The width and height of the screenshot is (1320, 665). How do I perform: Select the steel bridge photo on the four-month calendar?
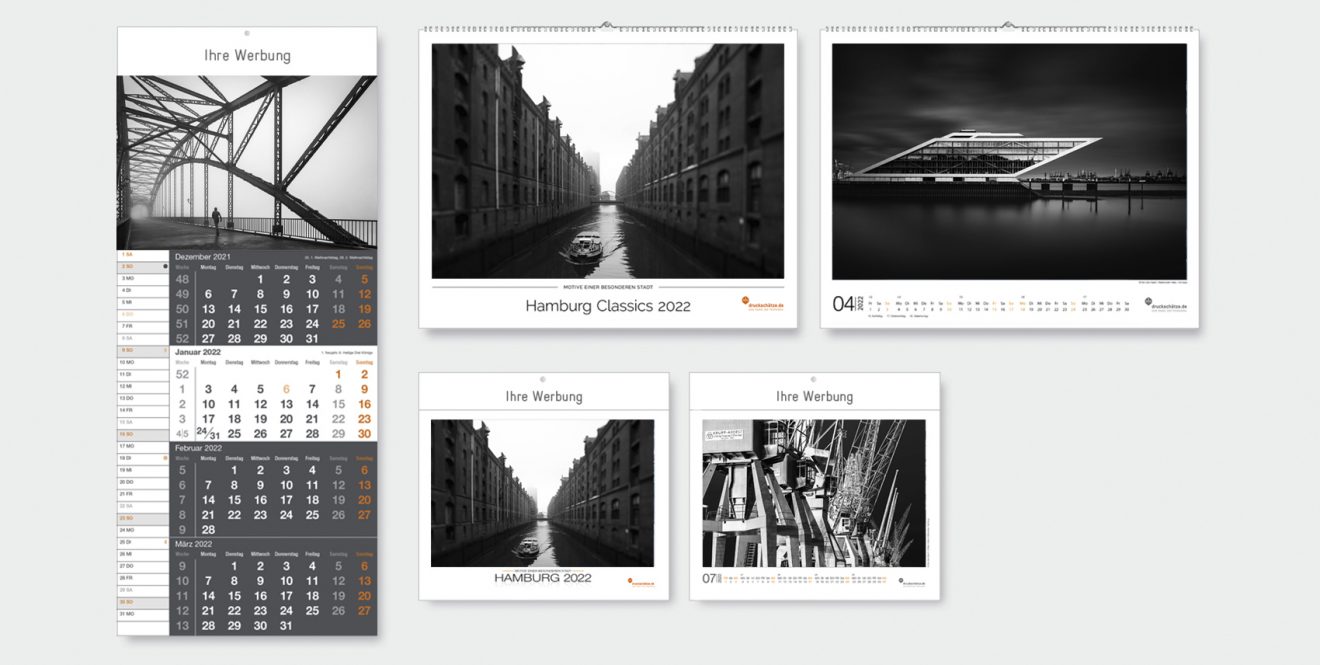point(247,162)
